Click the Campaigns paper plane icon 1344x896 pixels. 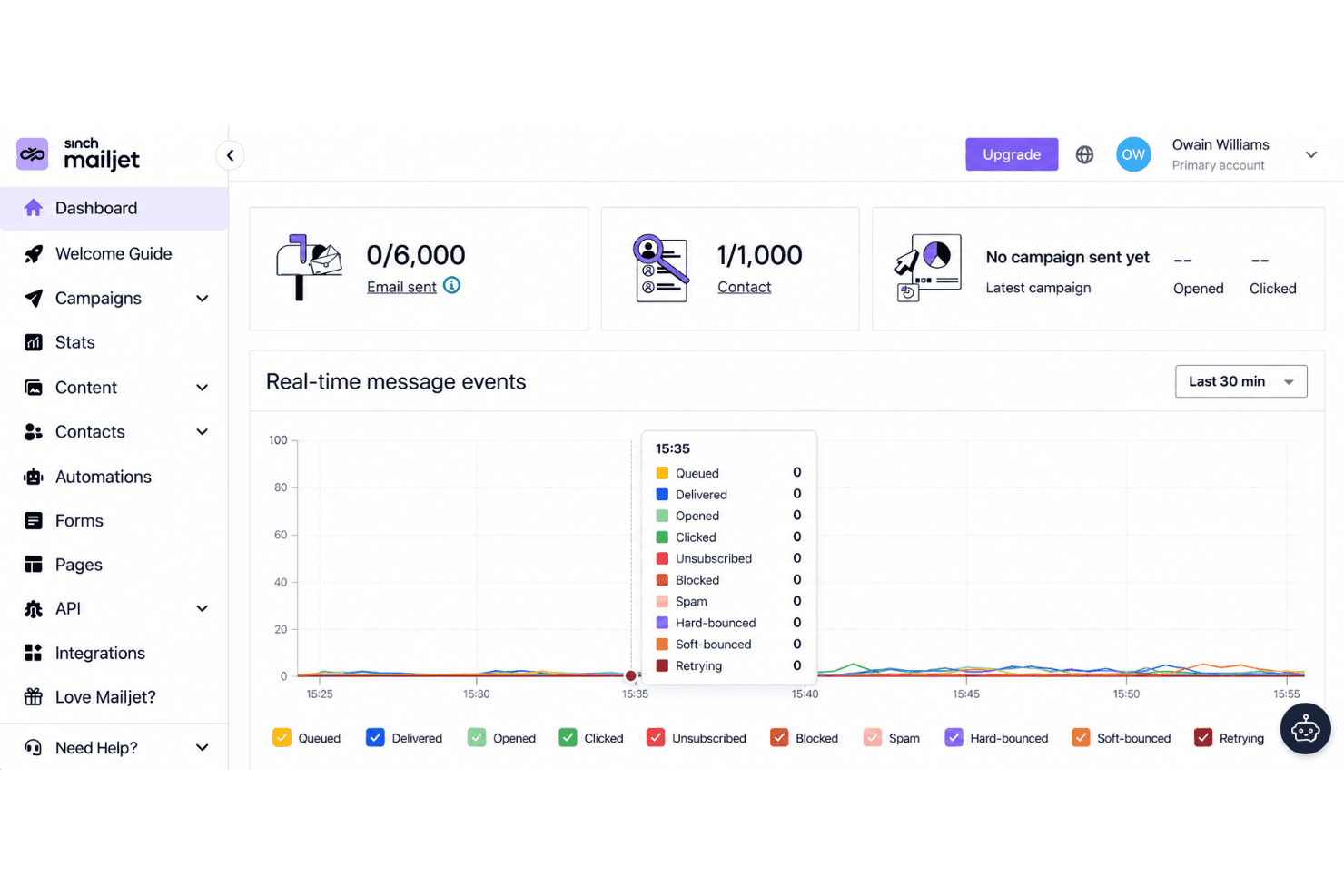coord(34,299)
